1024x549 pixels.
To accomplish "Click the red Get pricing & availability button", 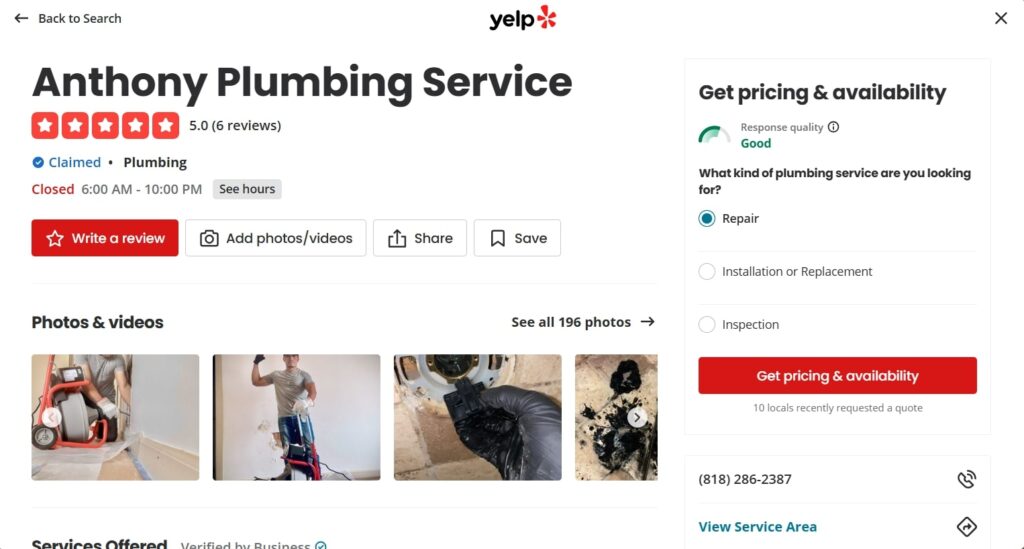I will [x=837, y=376].
